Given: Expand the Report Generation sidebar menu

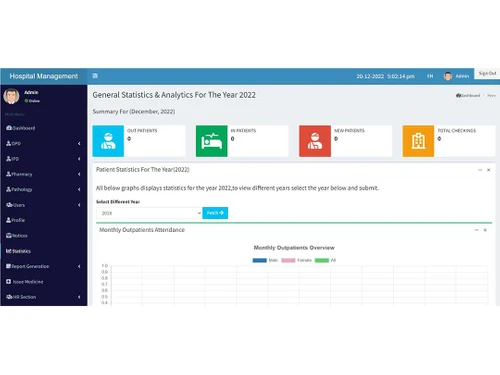Looking at the screenshot, I should tap(44, 266).
